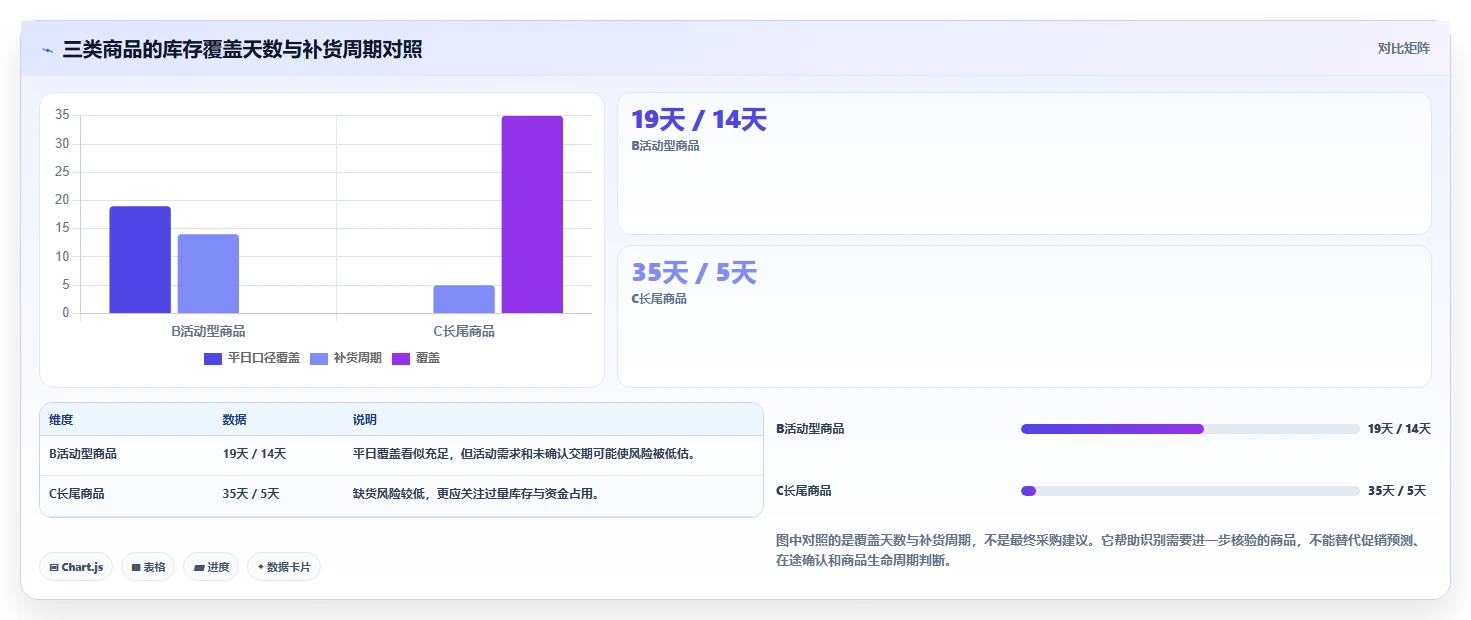The height and width of the screenshot is (620, 1471).
Task: Click the 19天 / 14天 card value
Action: coord(699,120)
